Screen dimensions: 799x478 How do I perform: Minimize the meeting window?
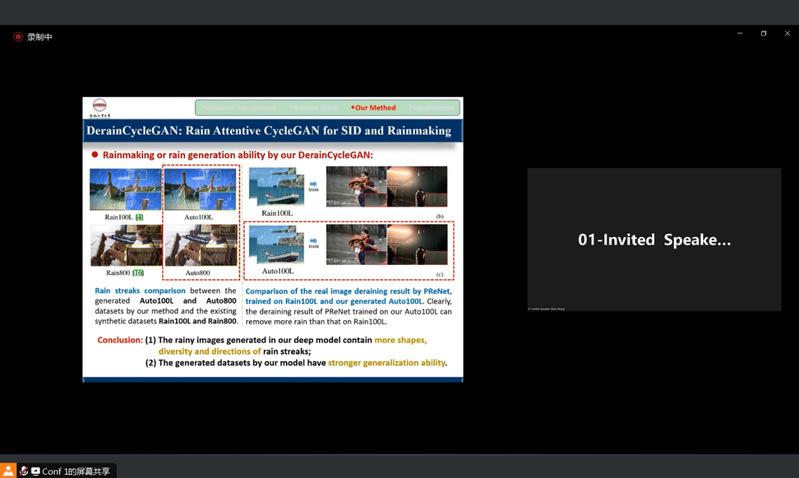[740, 33]
